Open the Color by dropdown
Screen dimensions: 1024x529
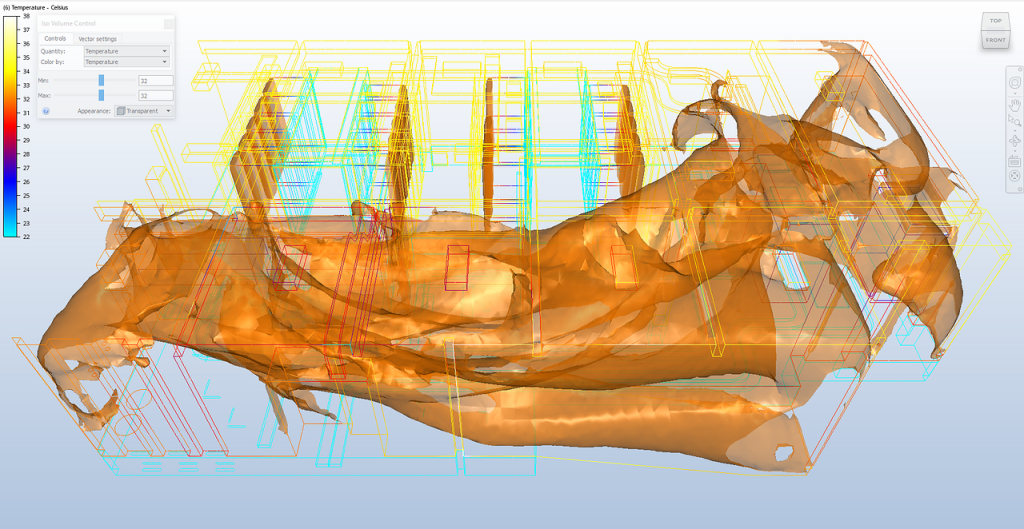(x=127, y=62)
